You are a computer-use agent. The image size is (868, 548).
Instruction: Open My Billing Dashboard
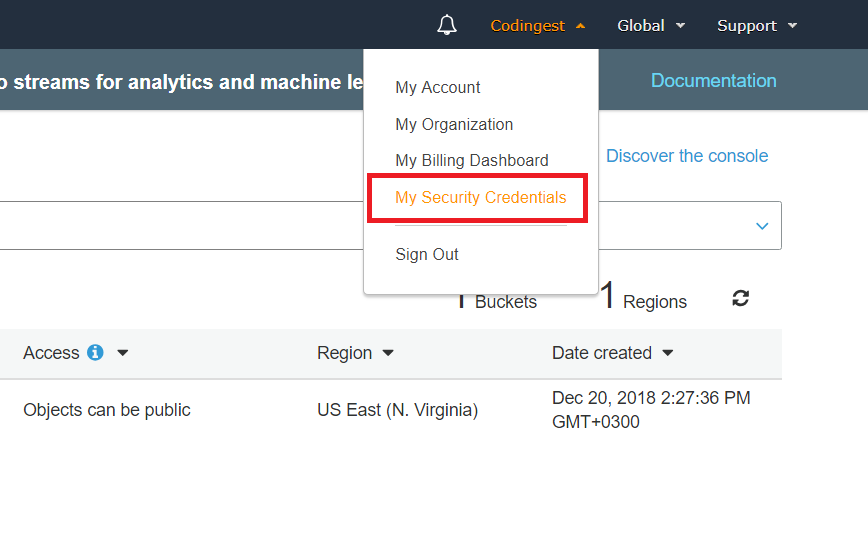pos(472,161)
